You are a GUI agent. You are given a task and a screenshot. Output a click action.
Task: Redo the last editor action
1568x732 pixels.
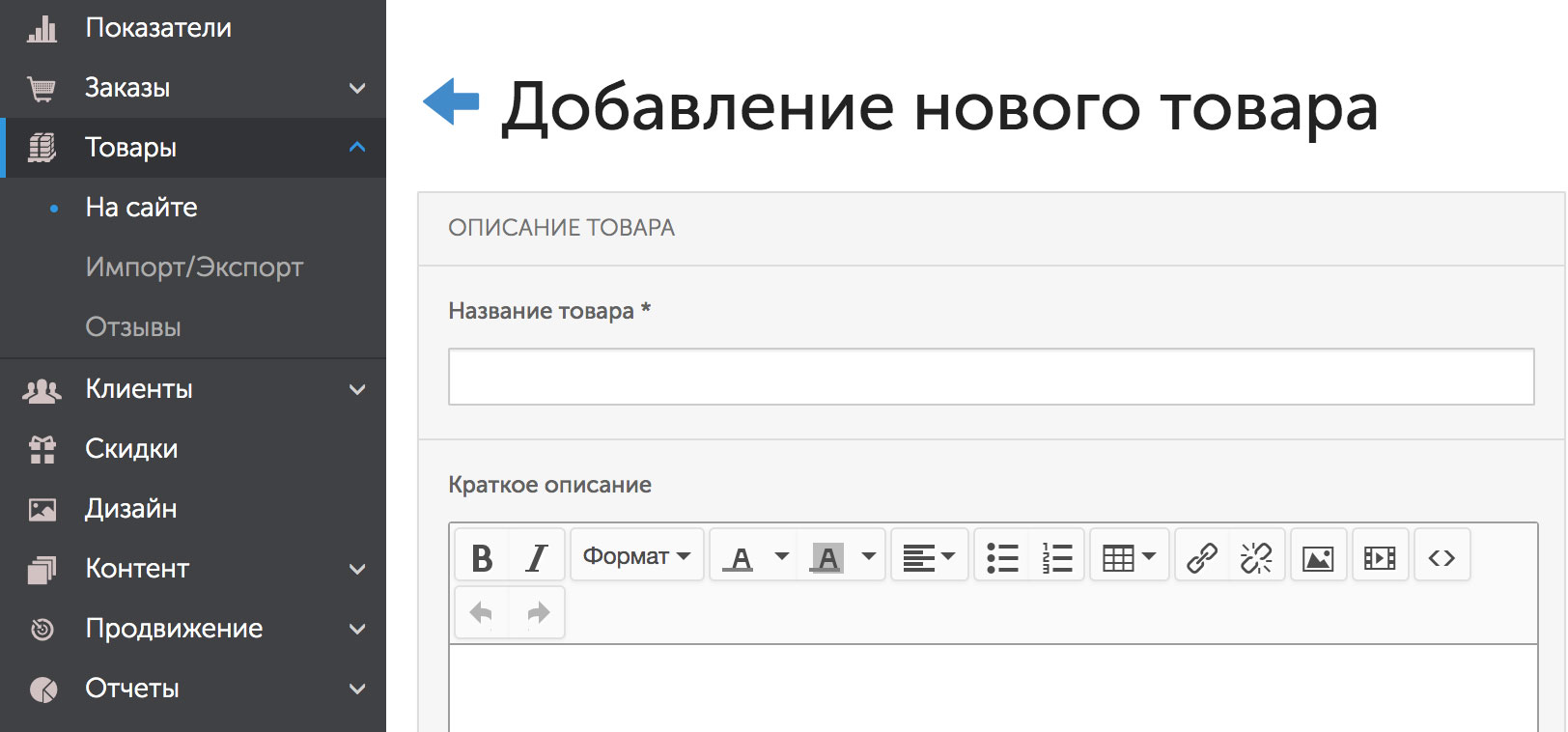[x=538, y=612]
